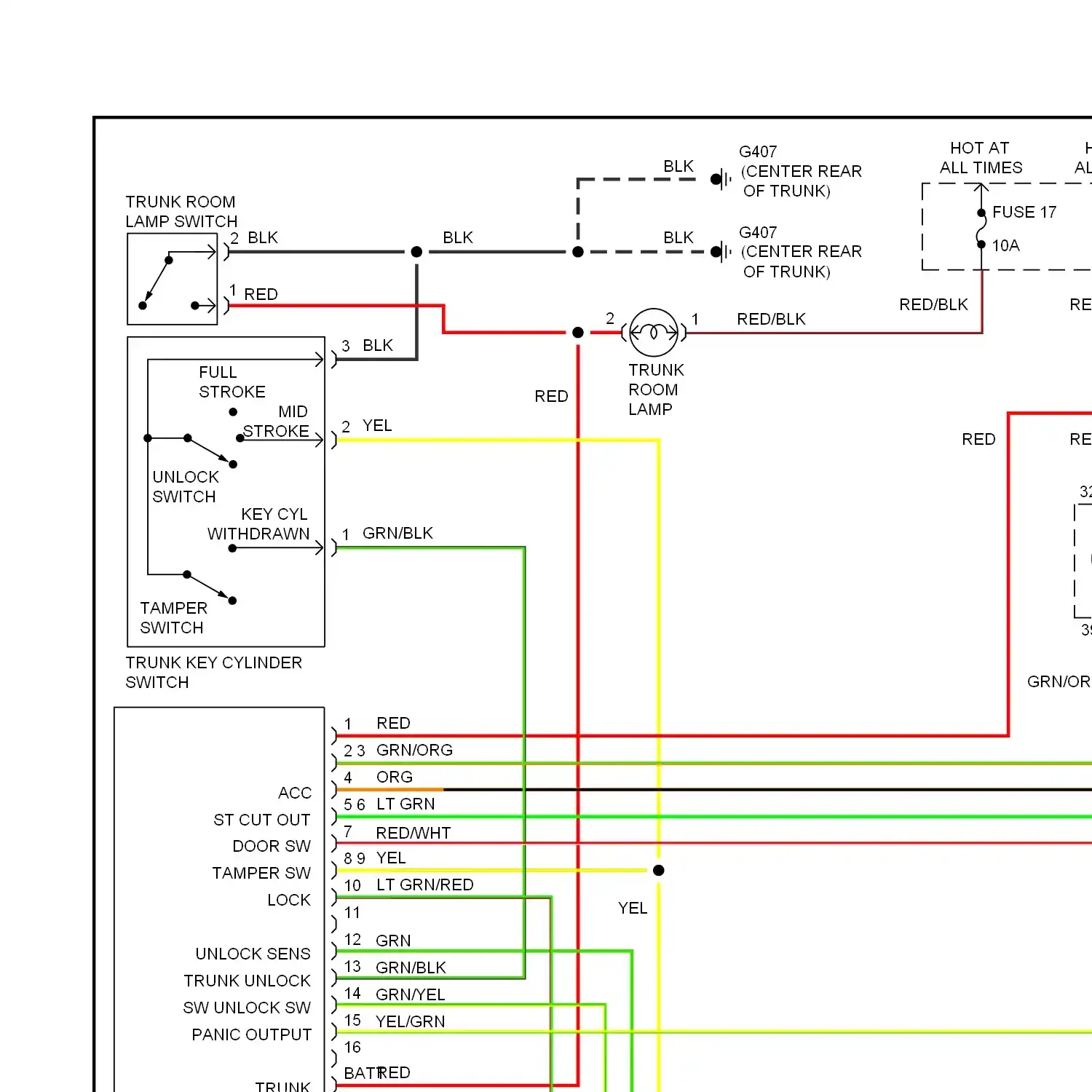Screen dimensions: 1092x1092
Task: Click the 'ACC' terminal label
Action: 295,794
